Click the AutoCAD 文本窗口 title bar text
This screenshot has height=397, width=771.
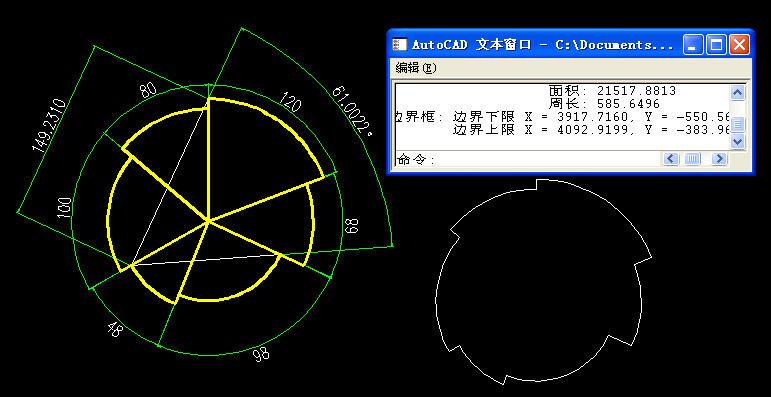(542, 45)
